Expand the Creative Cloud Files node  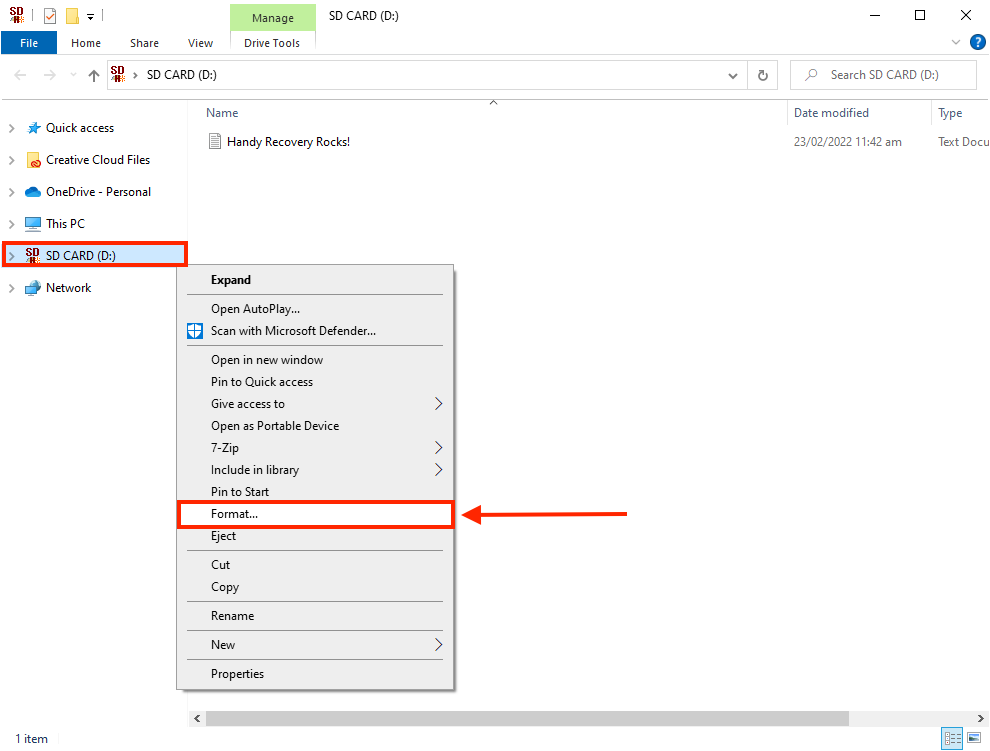point(11,160)
